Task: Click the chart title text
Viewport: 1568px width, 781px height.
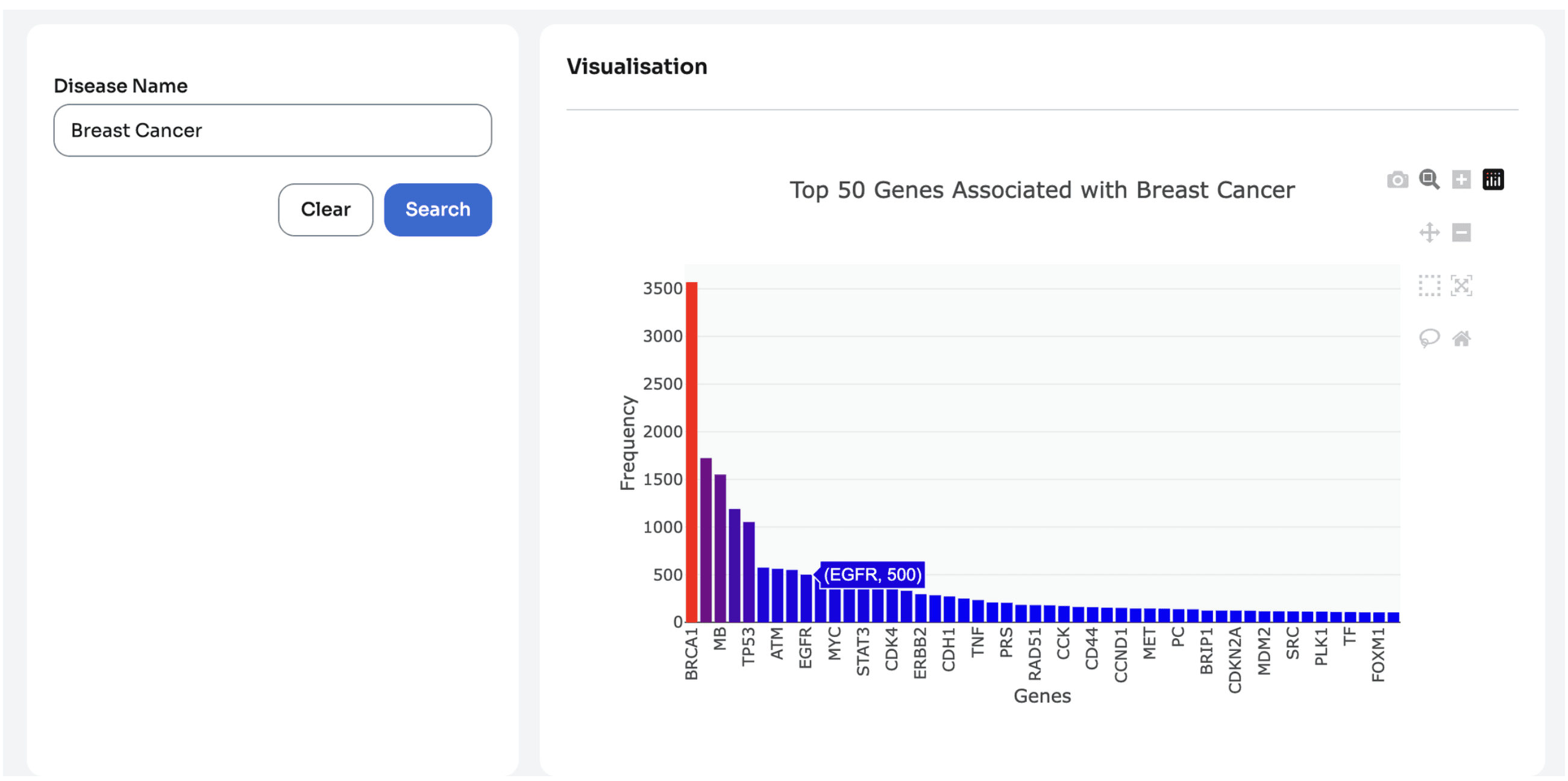Action: pos(1042,190)
